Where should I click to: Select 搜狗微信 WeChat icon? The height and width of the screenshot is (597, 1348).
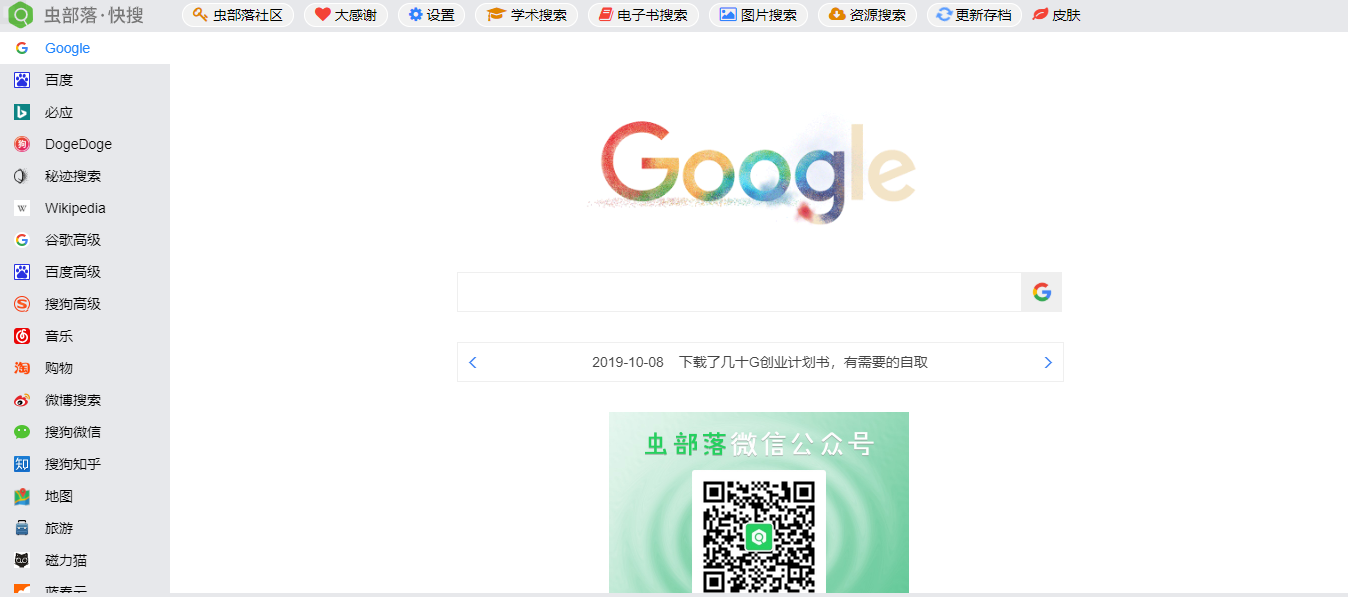(22, 432)
